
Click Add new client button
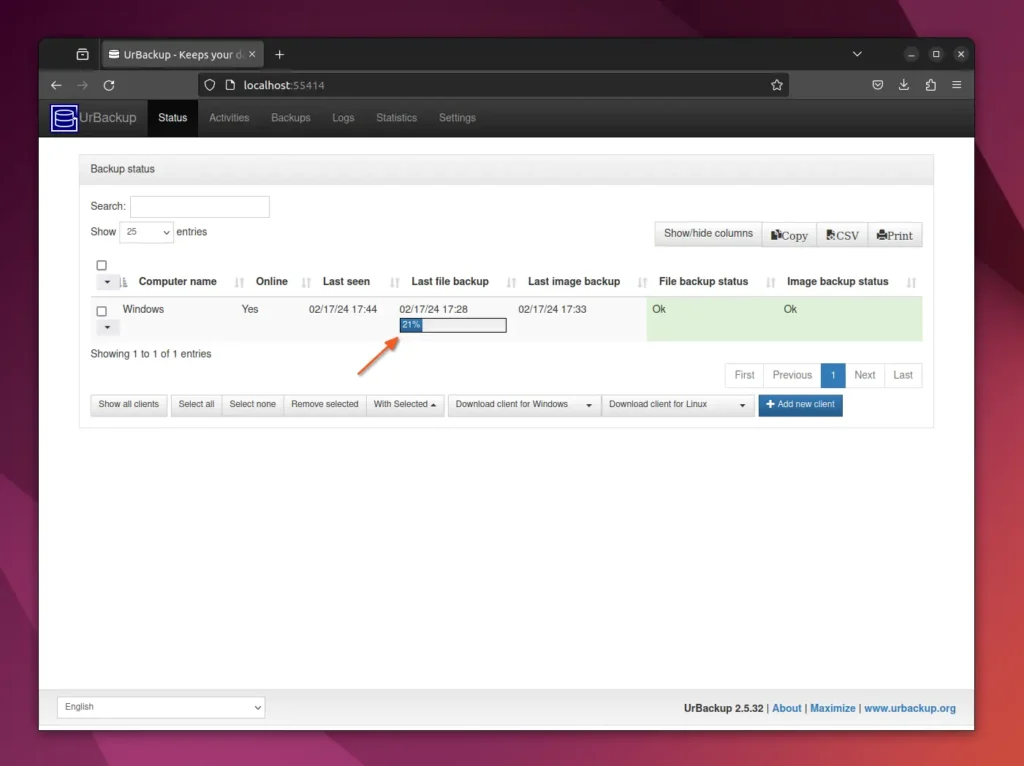[x=800, y=405]
